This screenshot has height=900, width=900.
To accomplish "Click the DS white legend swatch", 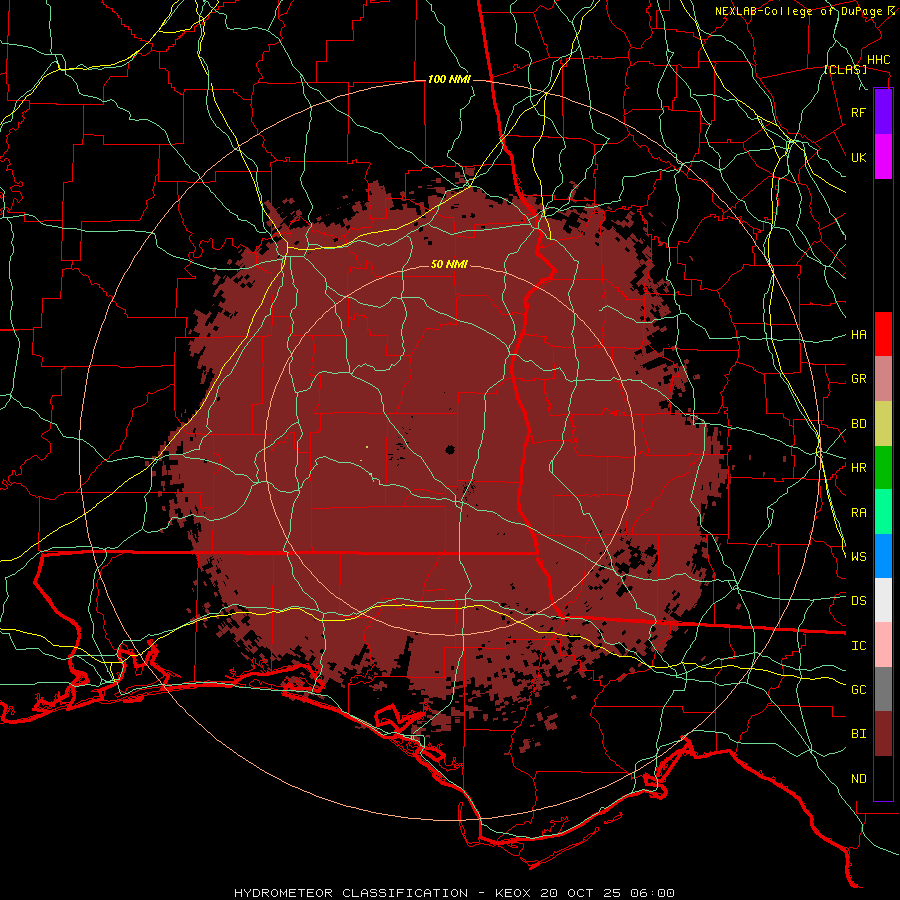I will pyautogui.click(x=883, y=600).
